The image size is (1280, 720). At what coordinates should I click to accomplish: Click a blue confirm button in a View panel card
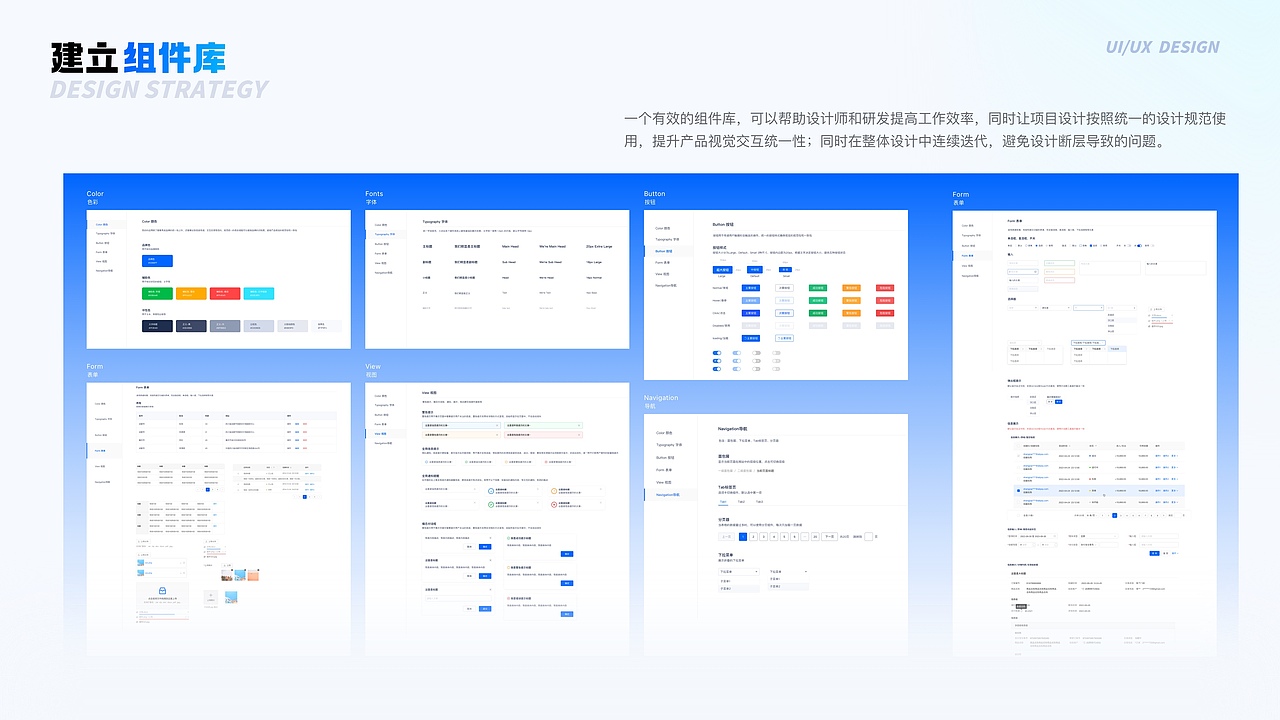(485, 546)
